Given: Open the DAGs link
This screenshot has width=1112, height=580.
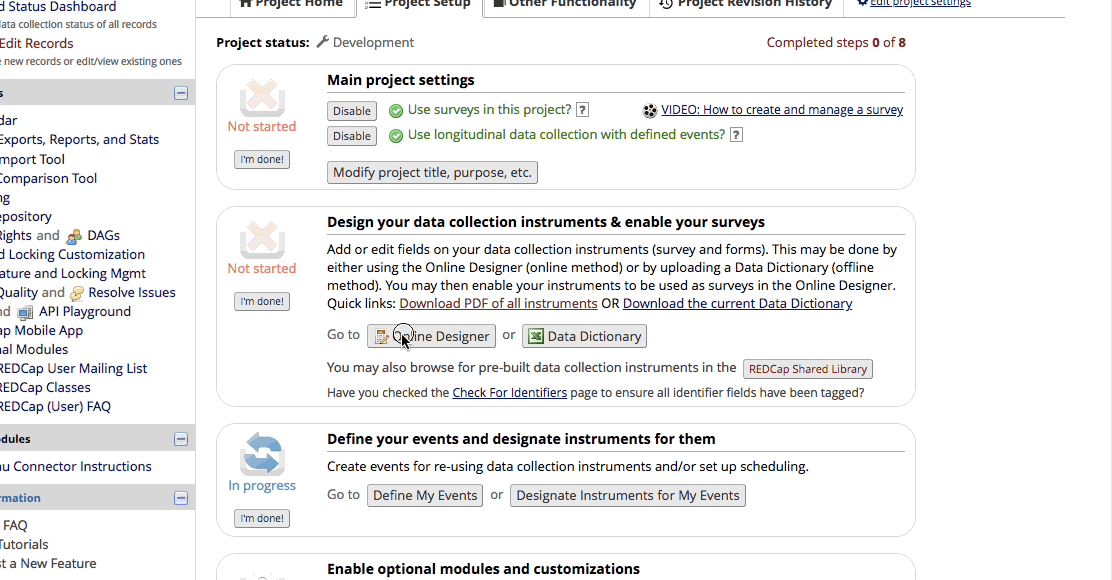Looking at the screenshot, I should pos(104,235).
